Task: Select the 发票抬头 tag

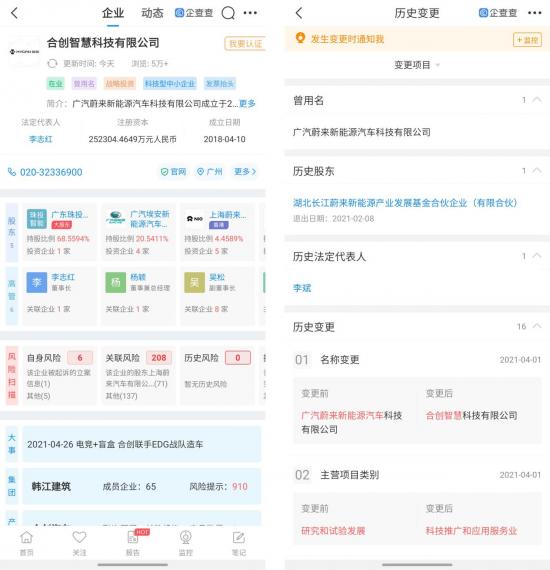Action: [x=220, y=84]
